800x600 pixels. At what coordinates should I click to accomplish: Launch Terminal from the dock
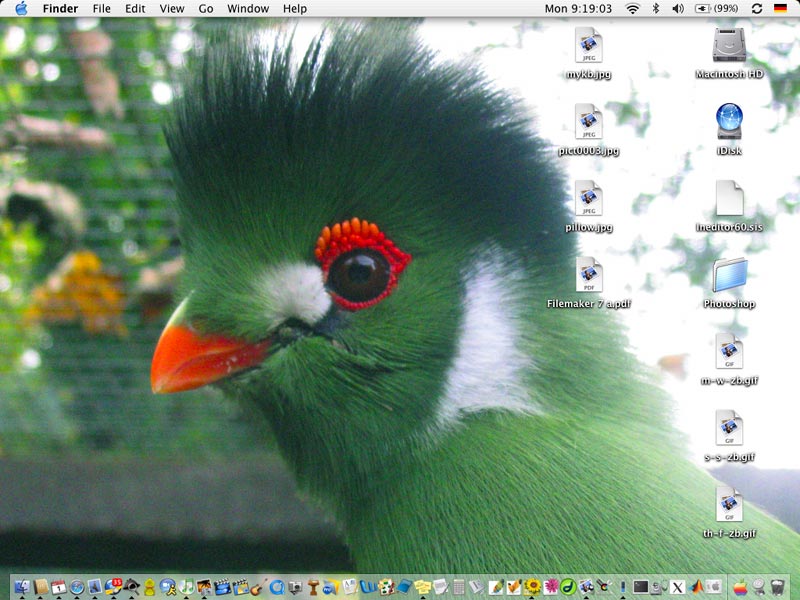click(641, 587)
